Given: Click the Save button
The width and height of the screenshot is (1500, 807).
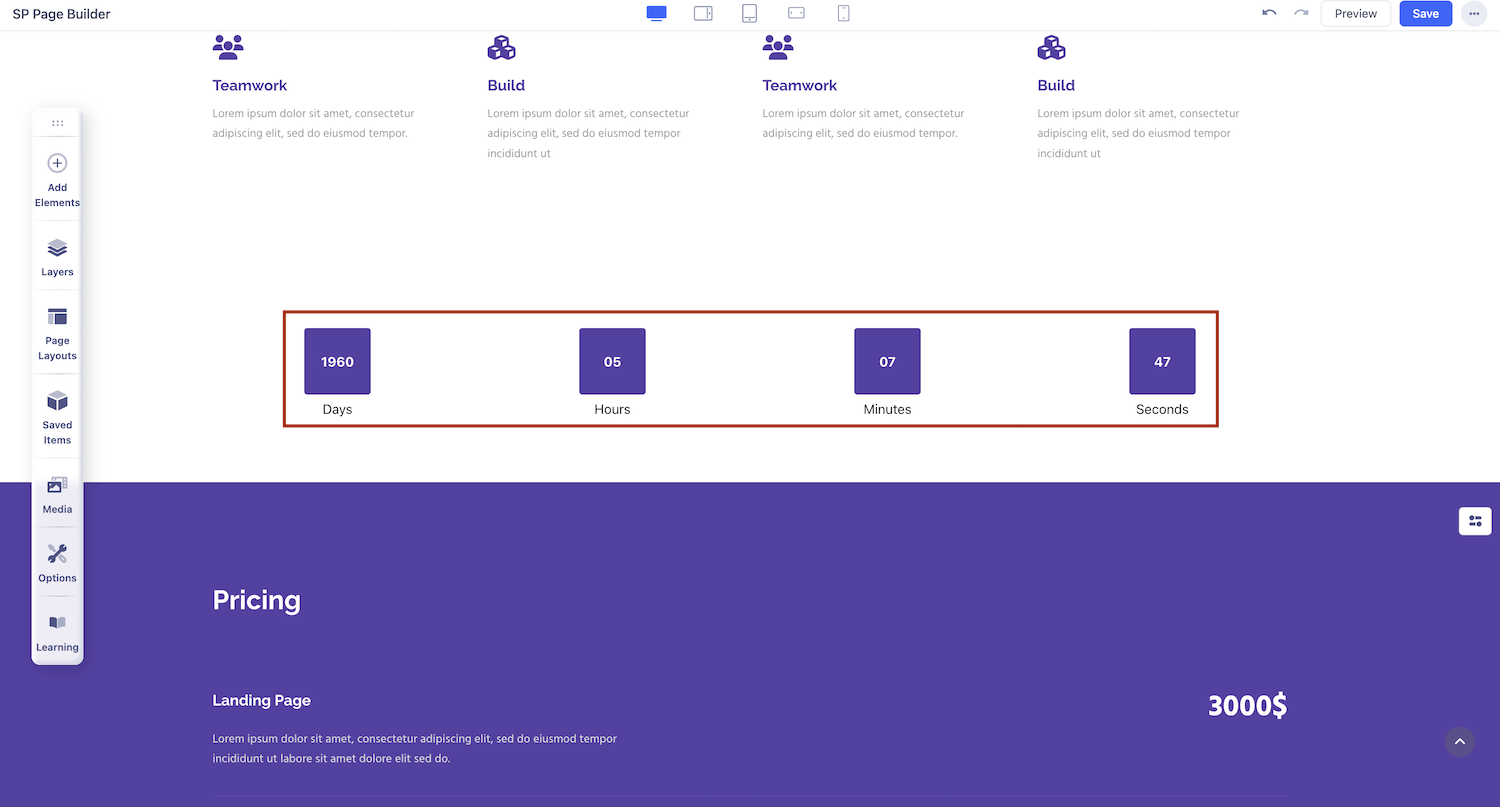Looking at the screenshot, I should tap(1425, 14).
